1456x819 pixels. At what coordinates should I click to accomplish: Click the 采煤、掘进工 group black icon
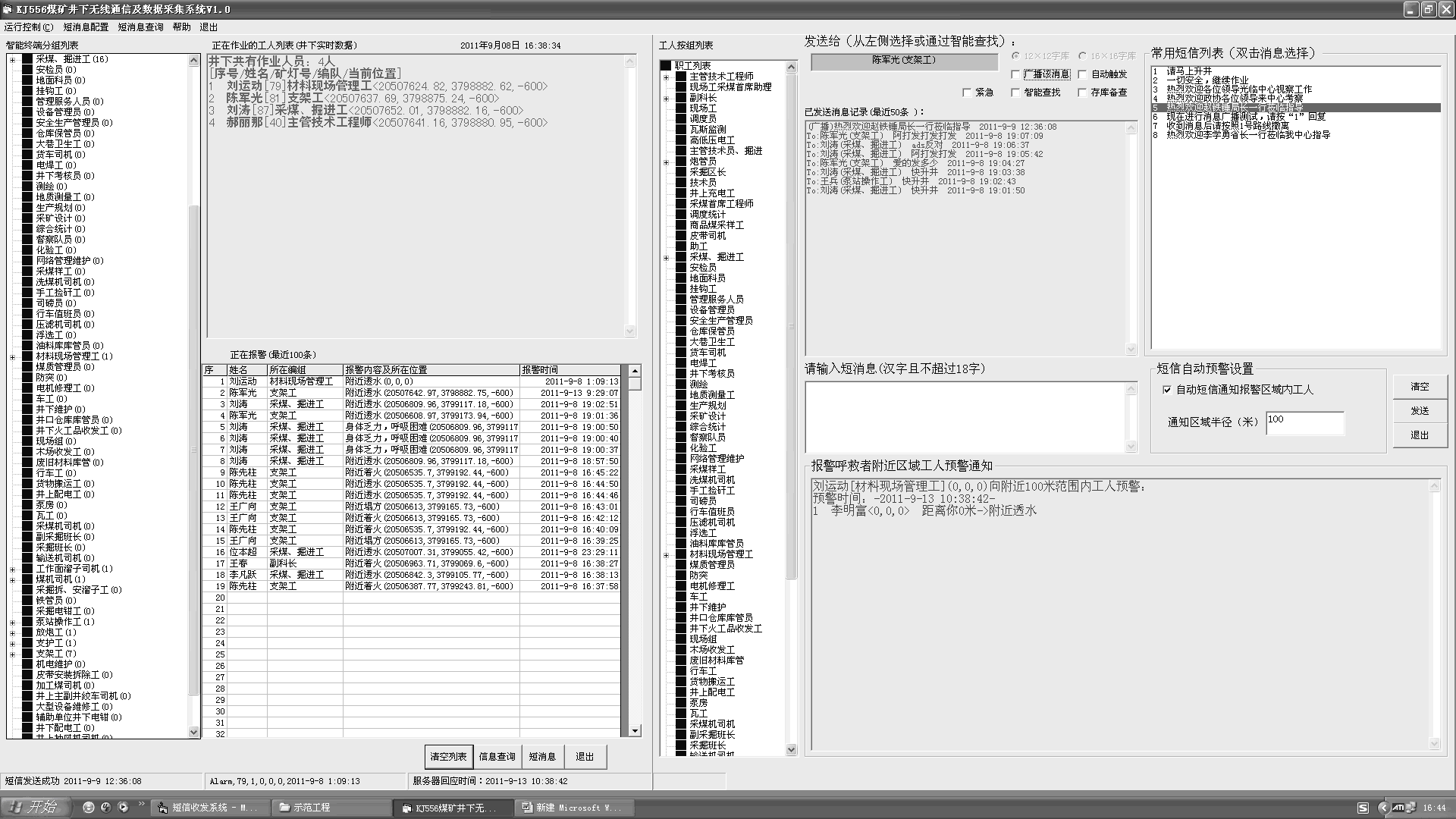[x=27, y=59]
